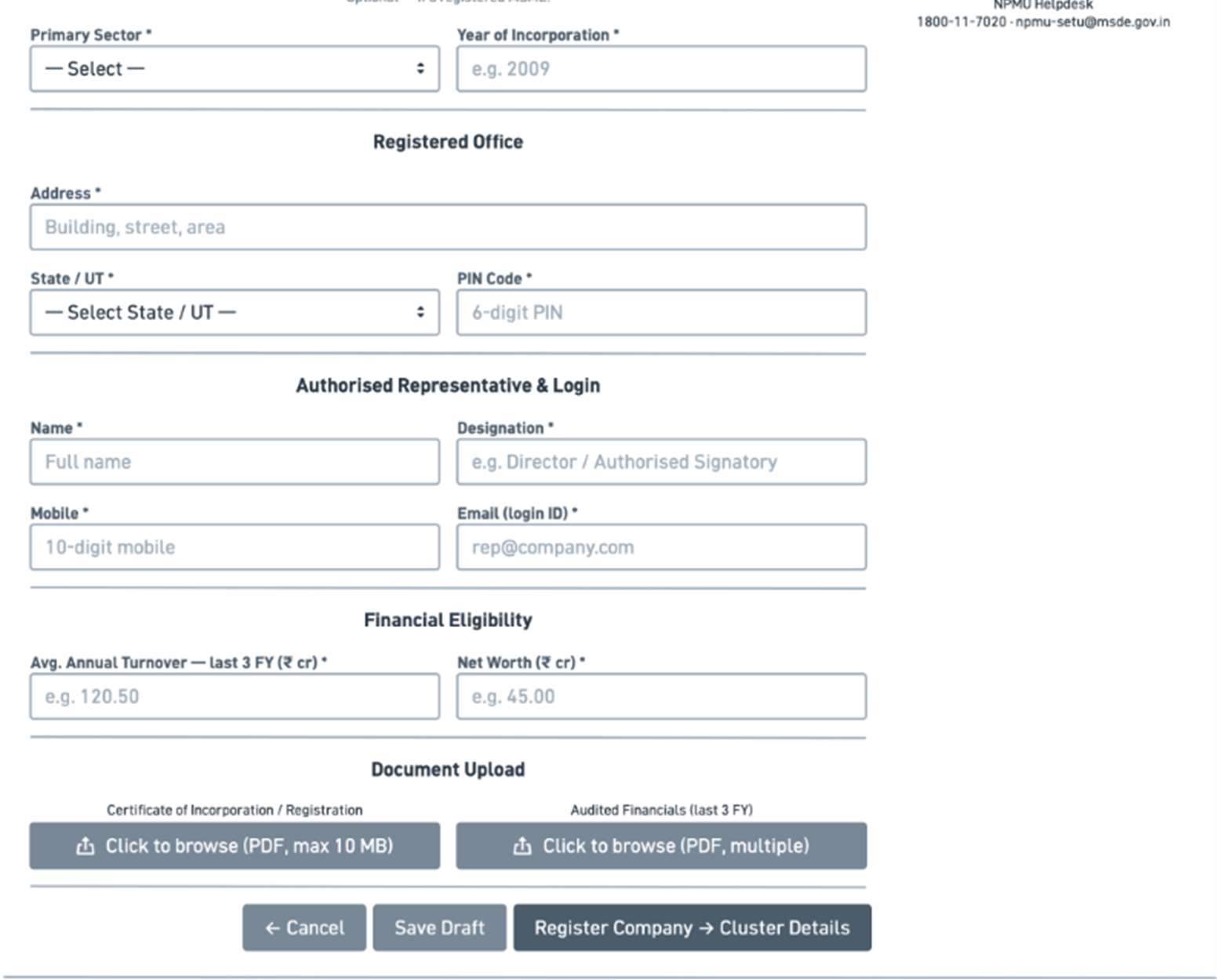Click the 10-digit Mobile field

coord(234,547)
